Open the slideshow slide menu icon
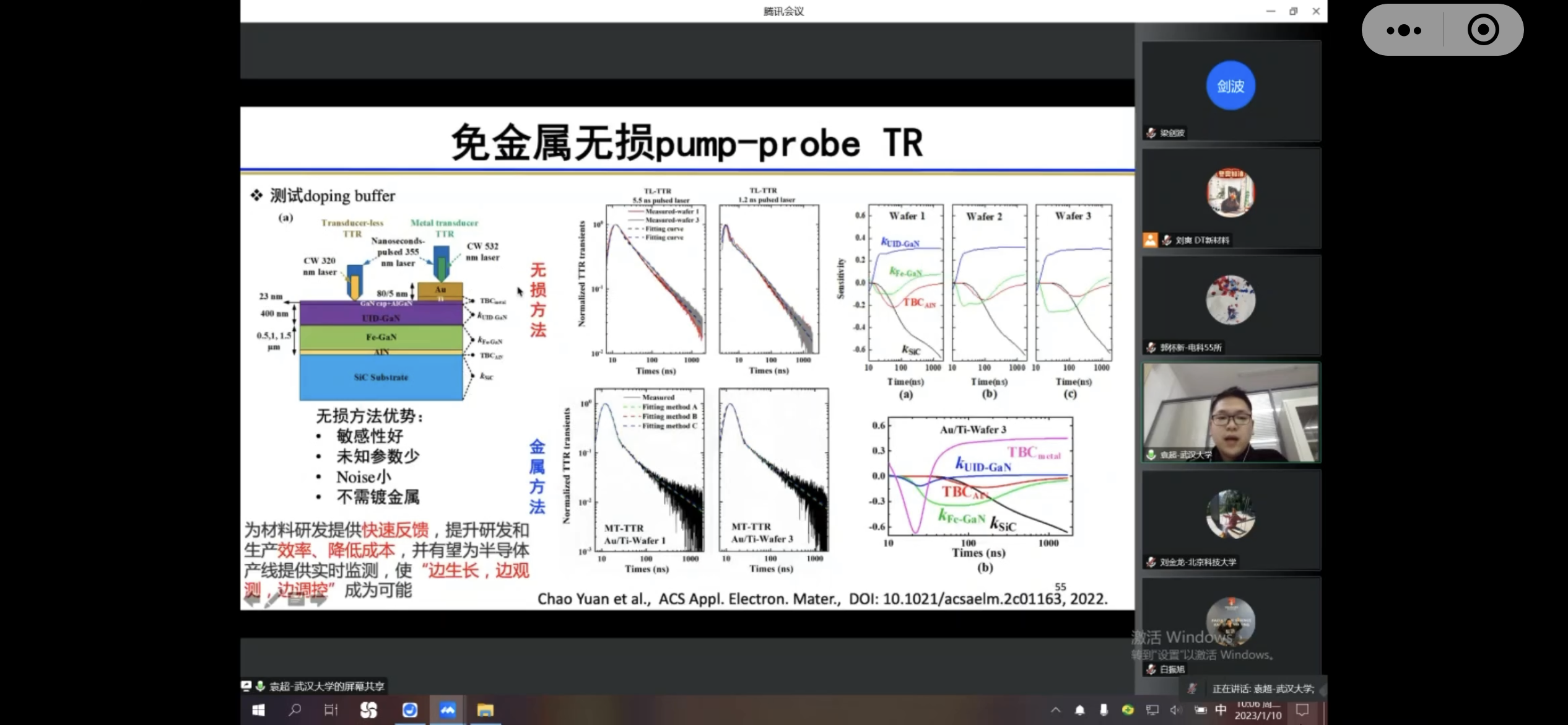1568x725 pixels. [x=296, y=599]
